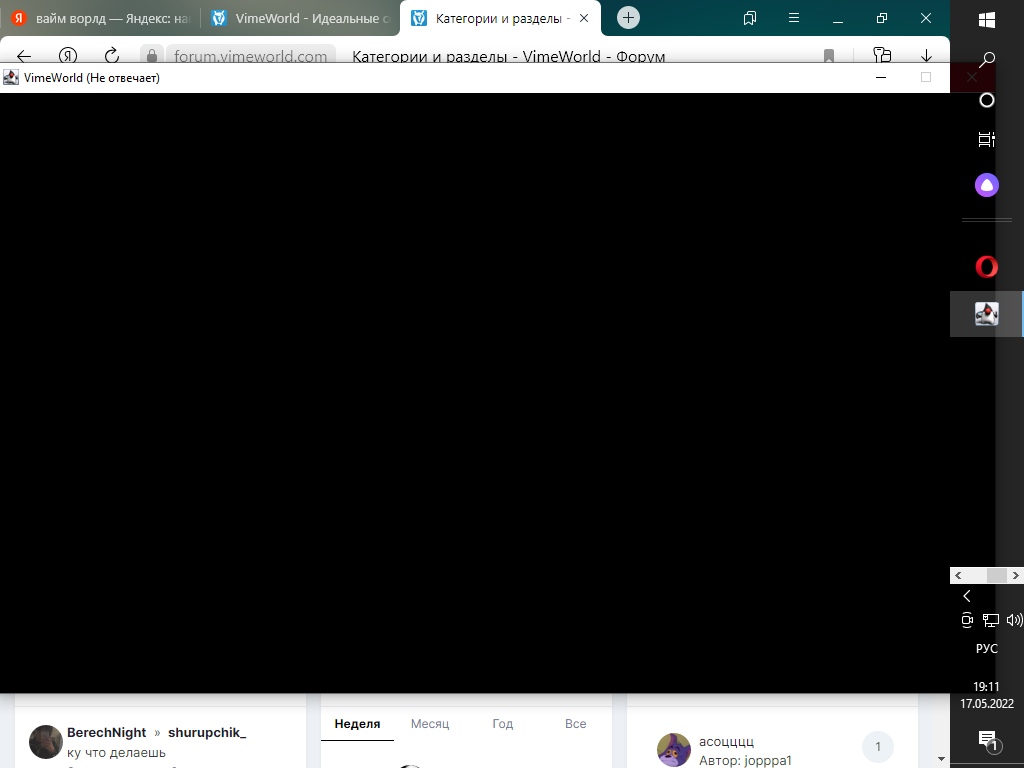Click the volume speaker tray icon
The image size is (1024, 768).
point(1014,620)
